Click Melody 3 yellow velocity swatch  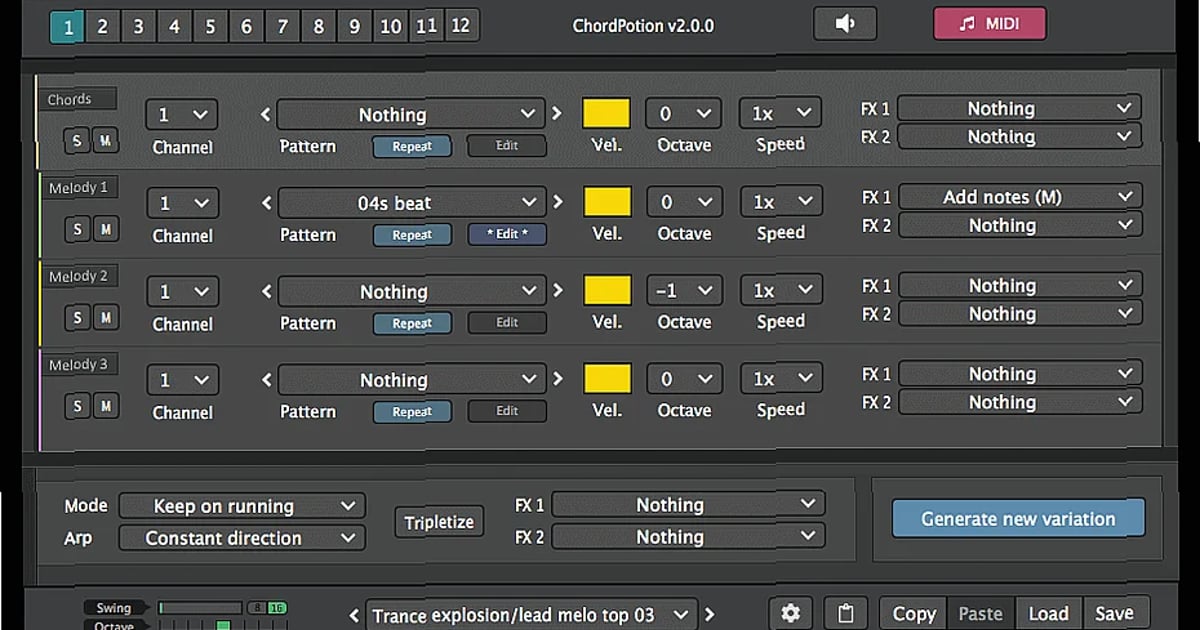point(605,378)
